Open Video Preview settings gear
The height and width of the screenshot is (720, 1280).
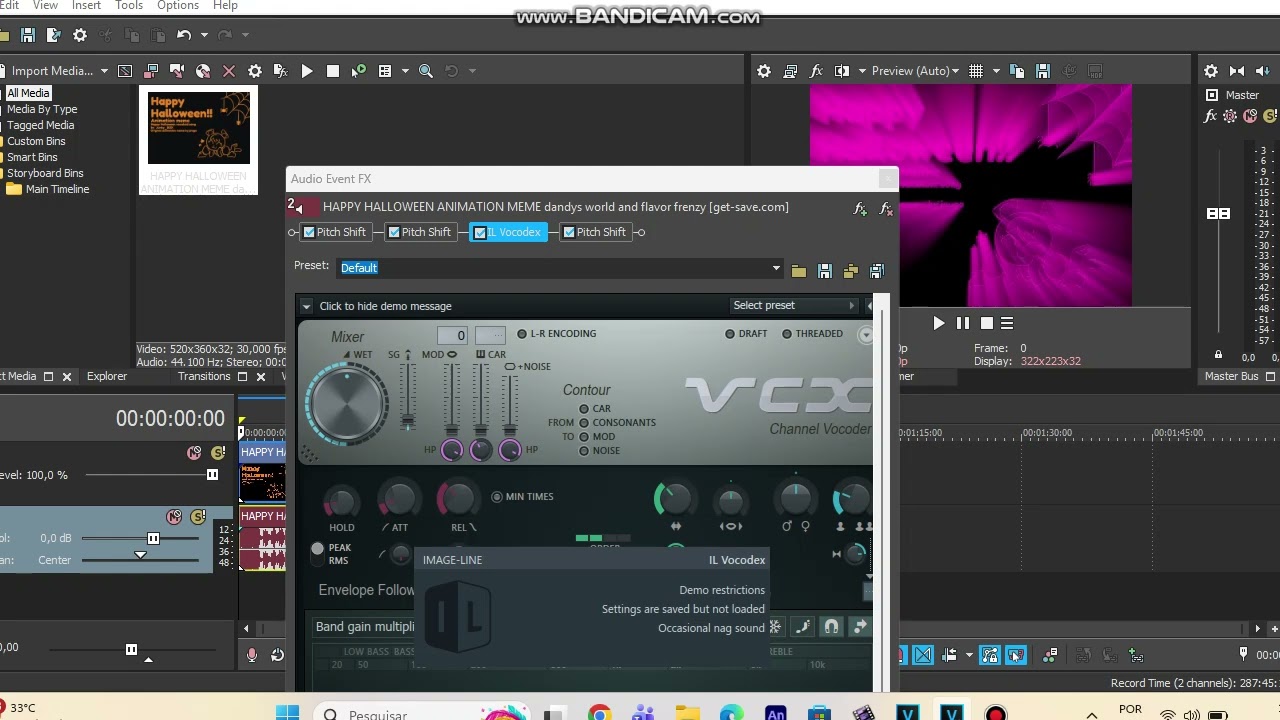pos(764,71)
